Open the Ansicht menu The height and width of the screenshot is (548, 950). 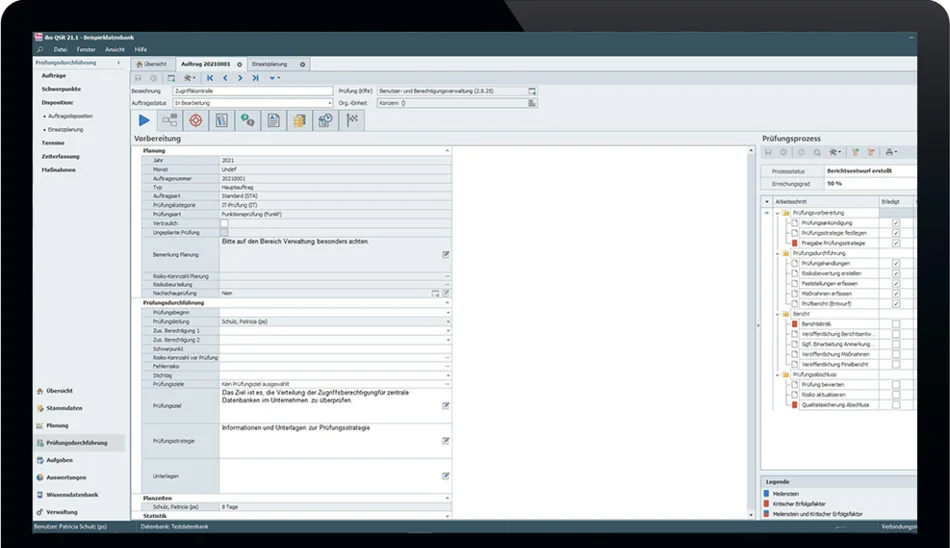(115, 50)
